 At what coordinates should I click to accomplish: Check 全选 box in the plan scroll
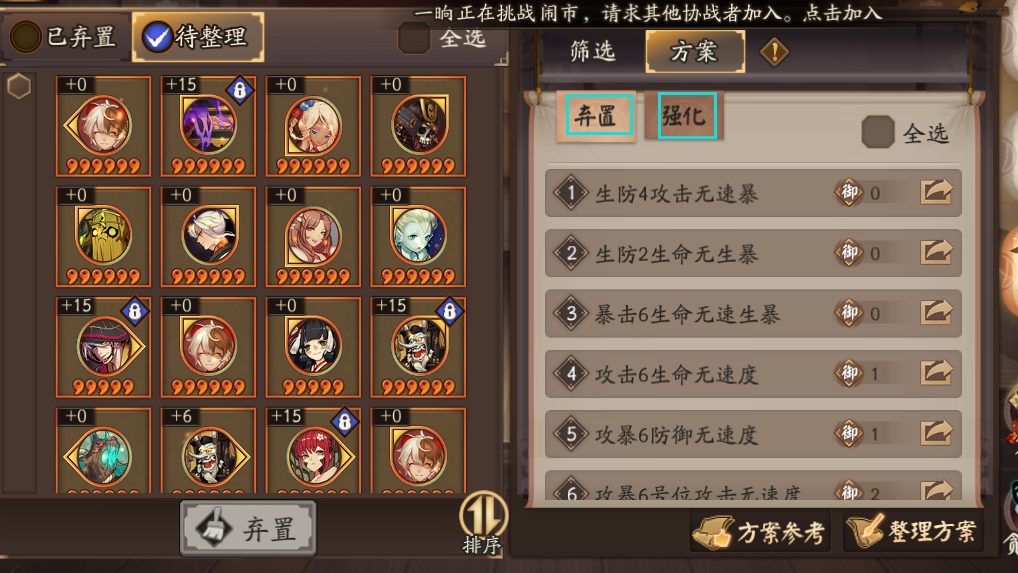[x=878, y=132]
